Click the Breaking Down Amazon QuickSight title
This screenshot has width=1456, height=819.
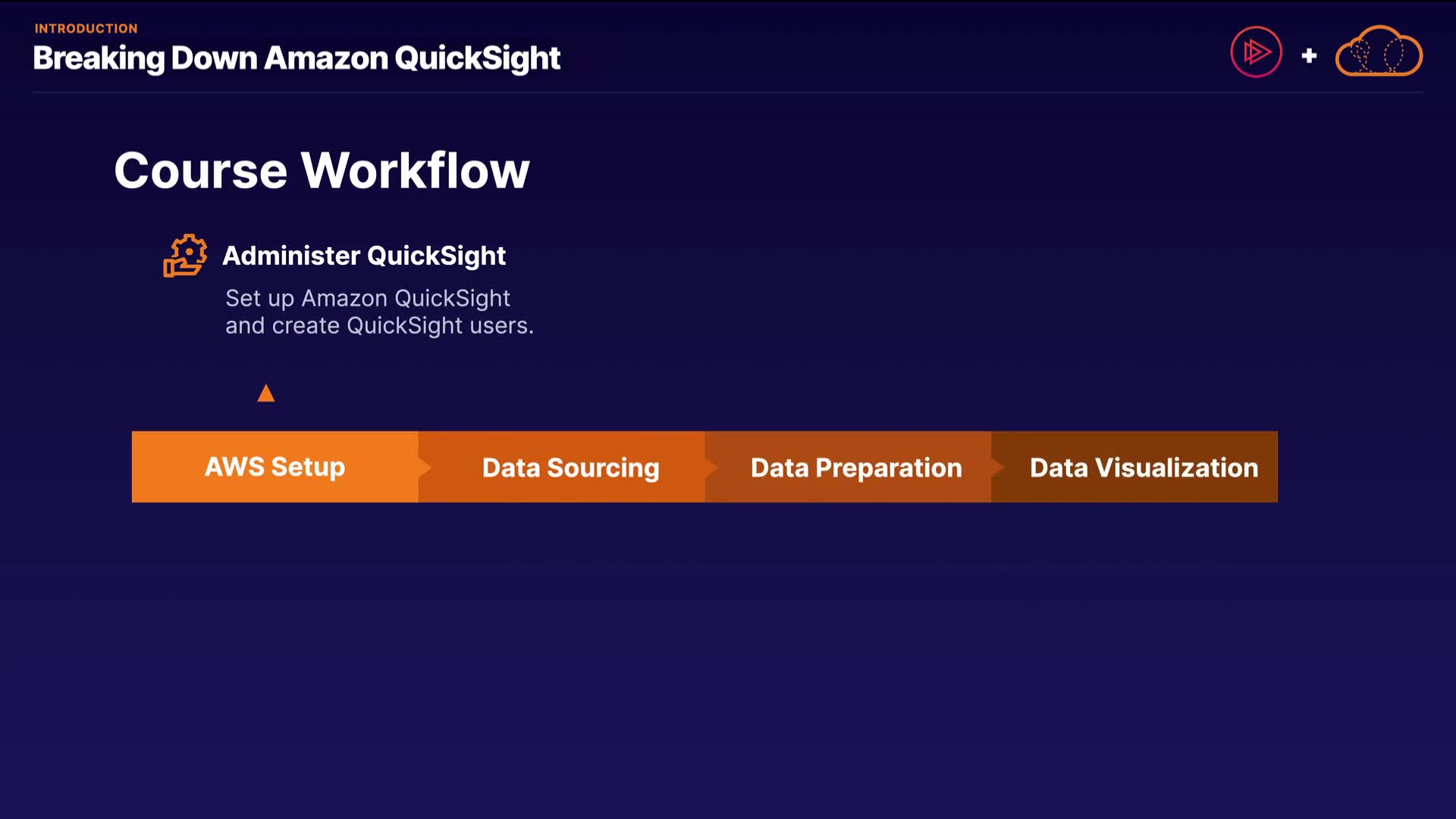297,58
